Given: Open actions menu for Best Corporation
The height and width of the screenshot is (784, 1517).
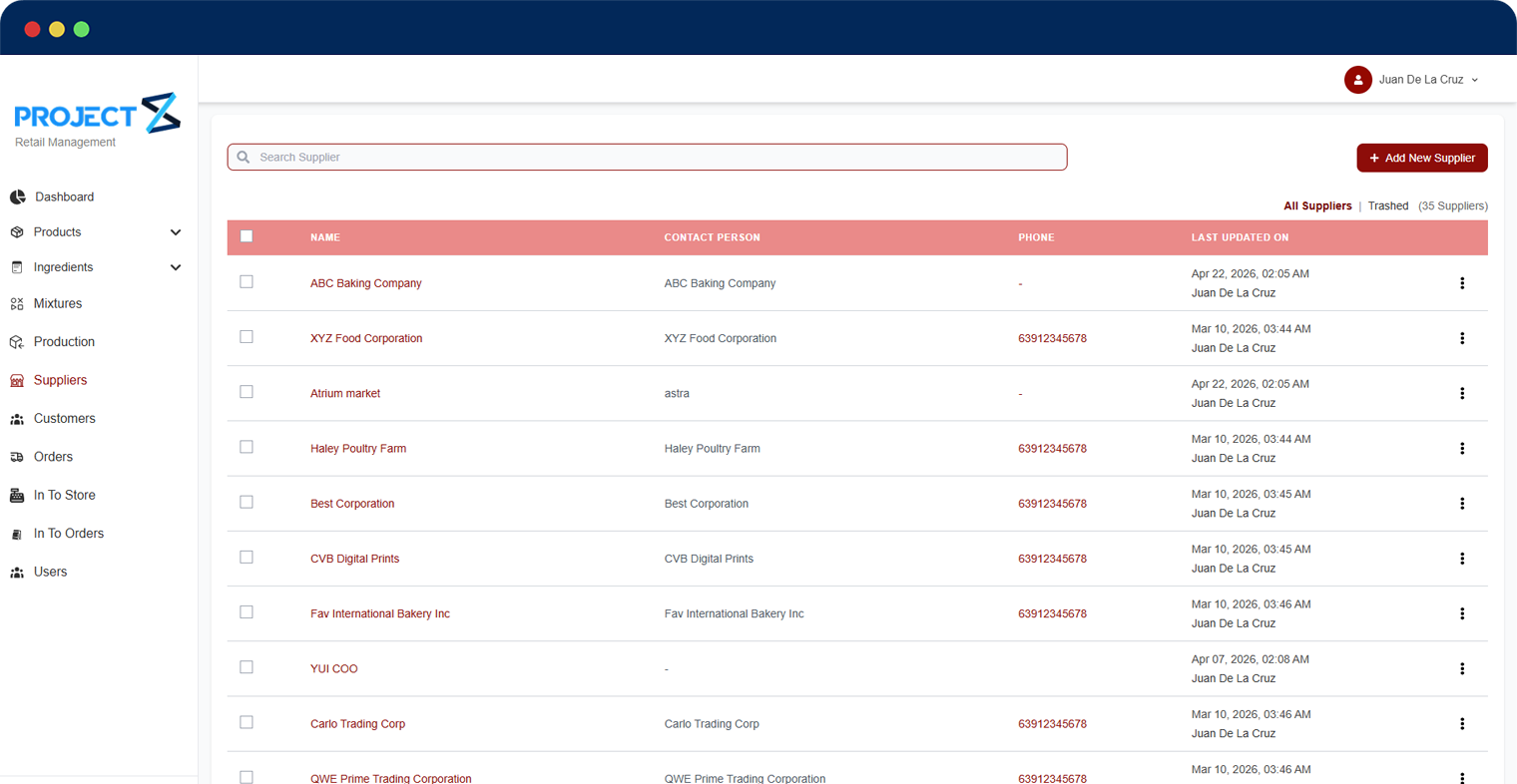Looking at the screenshot, I should pos(1462,504).
